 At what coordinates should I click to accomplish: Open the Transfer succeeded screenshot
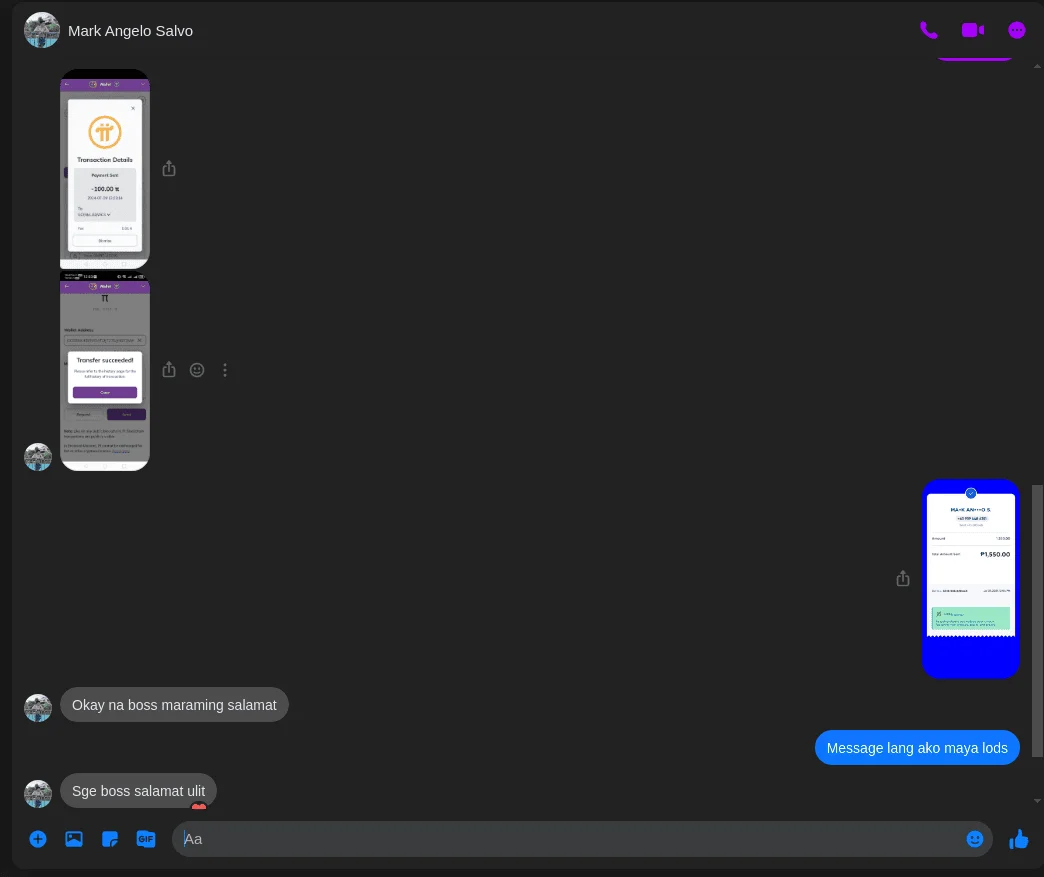tap(105, 370)
